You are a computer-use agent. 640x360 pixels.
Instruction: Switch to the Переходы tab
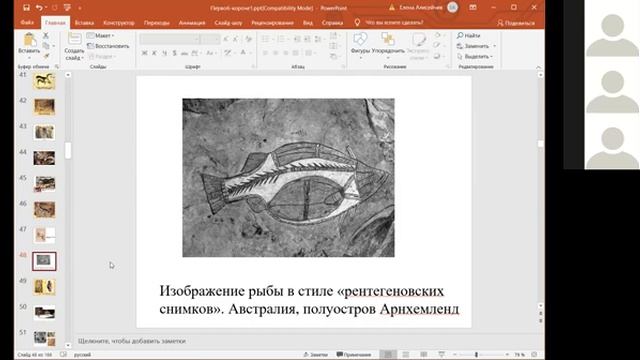(157, 23)
